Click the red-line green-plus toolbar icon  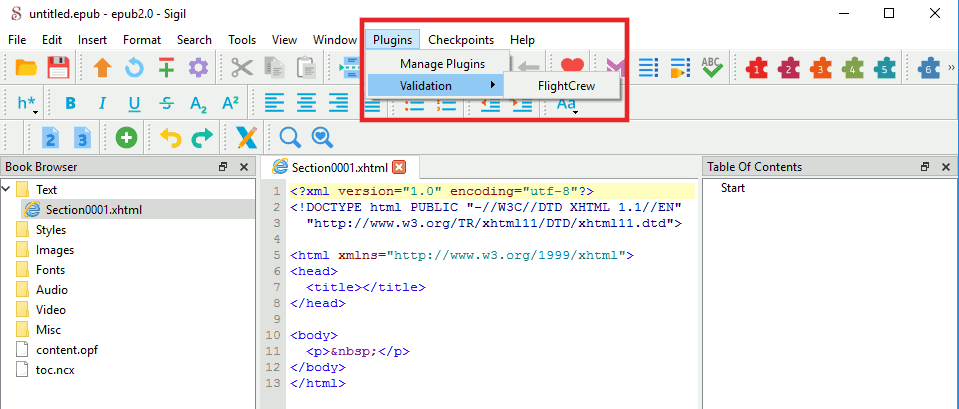tap(166, 67)
